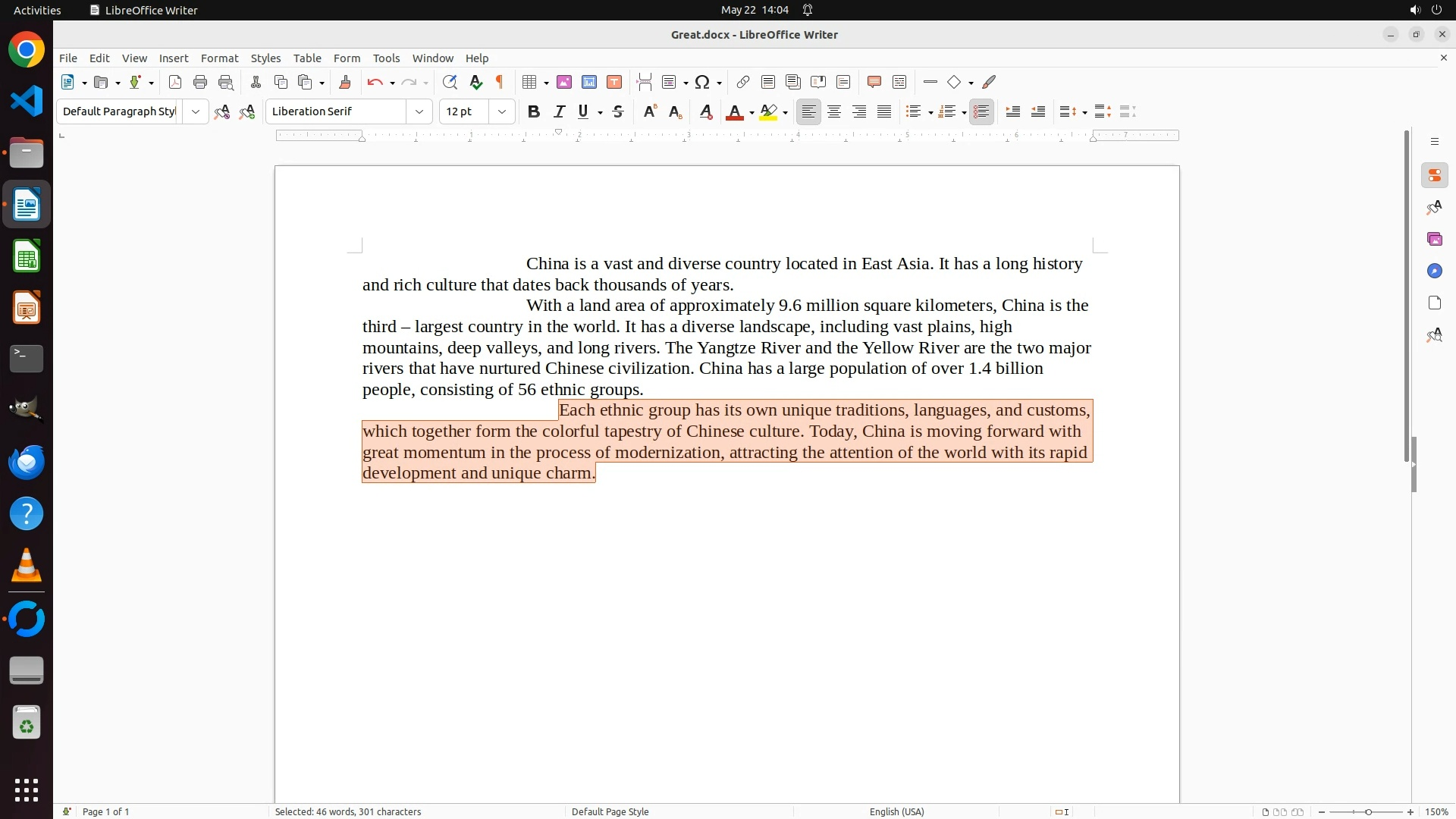Image resolution: width=1456 pixels, height=819 pixels.
Task: Open the sidebar Navigator panel
Action: click(x=1434, y=271)
